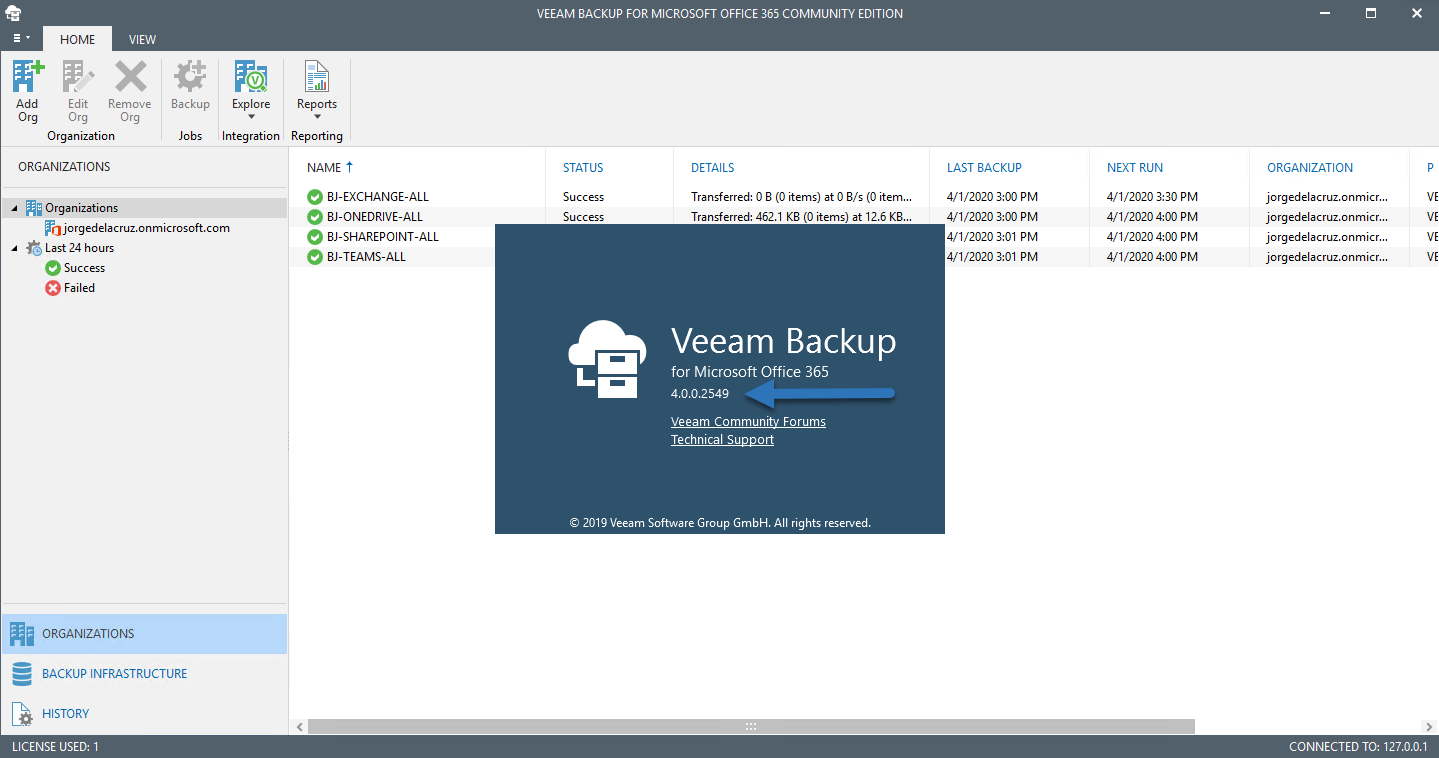This screenshot has height=758, width=1439.
Task: Open the Veeam Community Forums link
Action: coord(748,422)
